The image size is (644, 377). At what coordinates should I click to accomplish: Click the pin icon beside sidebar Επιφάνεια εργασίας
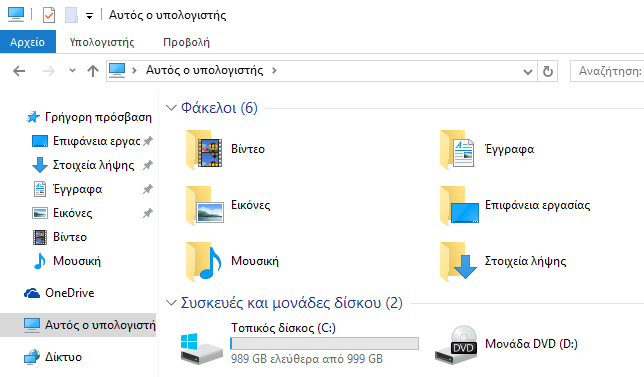147,141
